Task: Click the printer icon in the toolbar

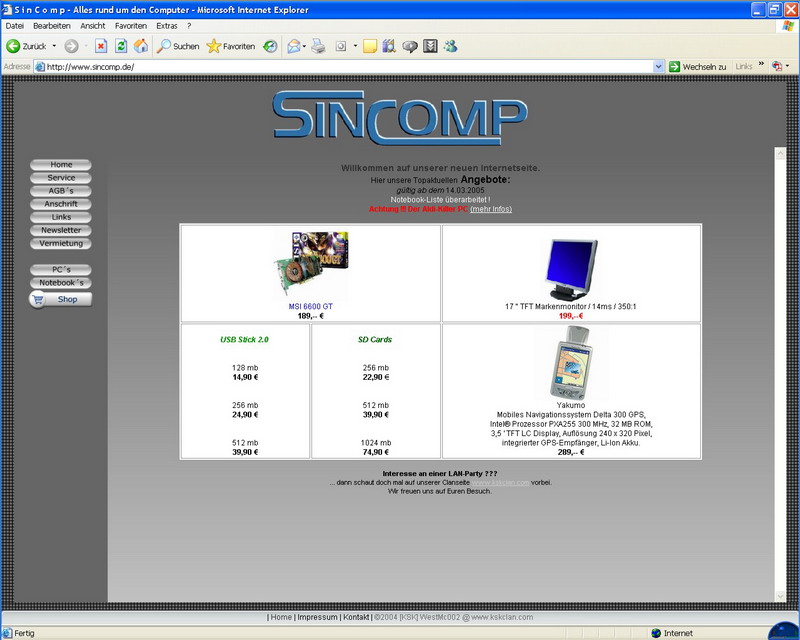Action: click(318, 46)
